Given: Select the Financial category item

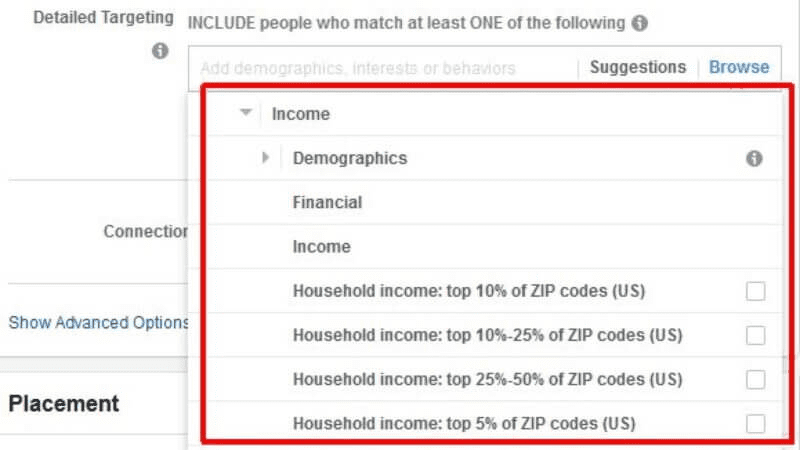Looking at the screenshot, I should (x=327, y=202).
